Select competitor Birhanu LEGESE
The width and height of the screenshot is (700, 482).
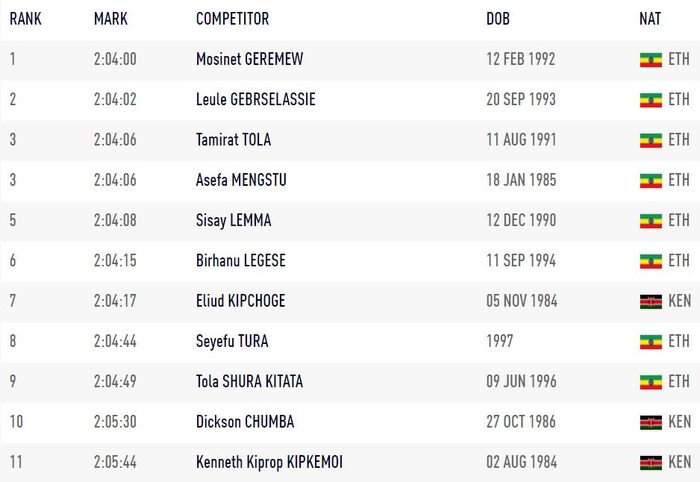pyautogui.click(x=240, y=260)
